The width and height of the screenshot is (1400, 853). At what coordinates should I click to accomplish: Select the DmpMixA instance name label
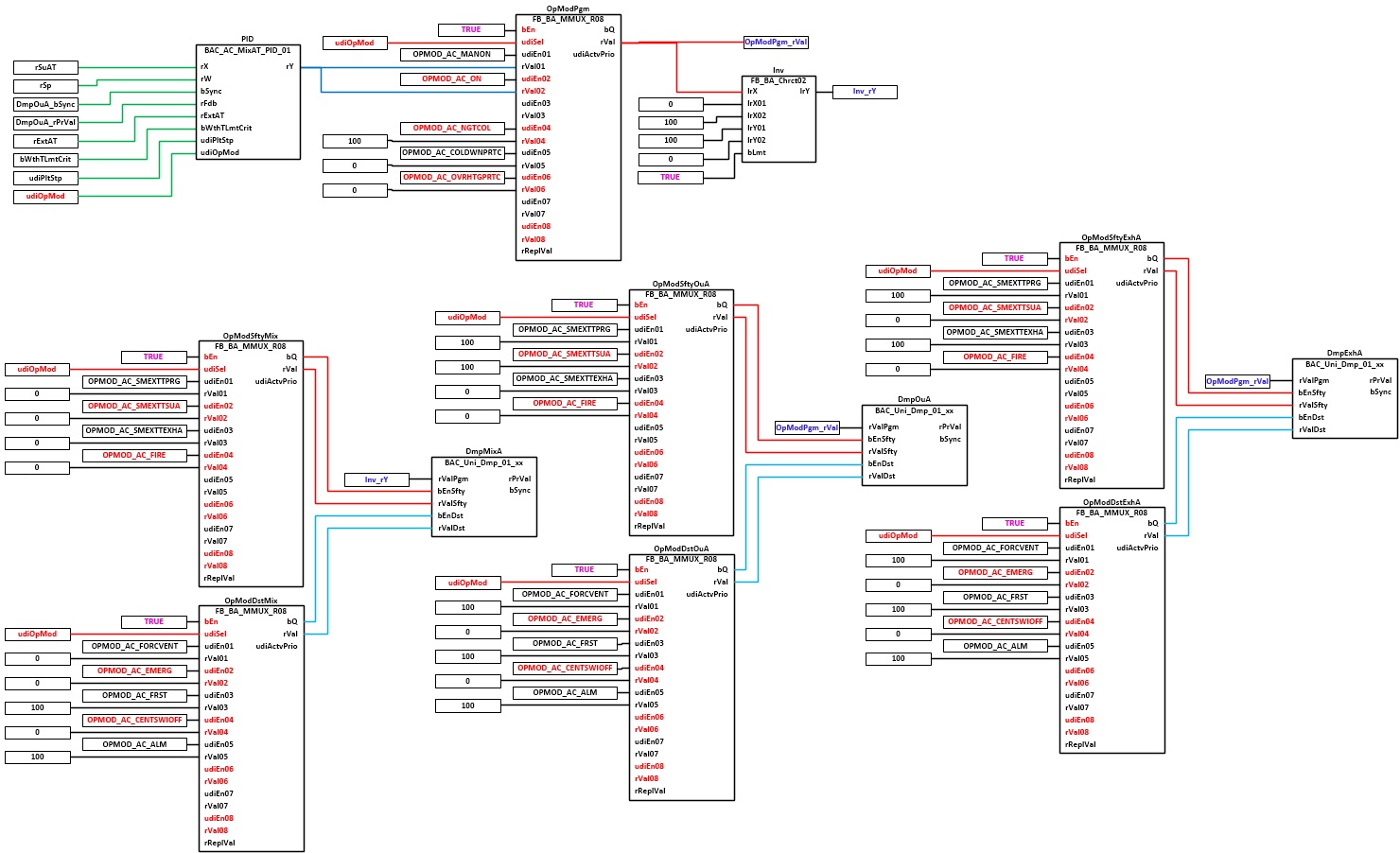point(484,452)
